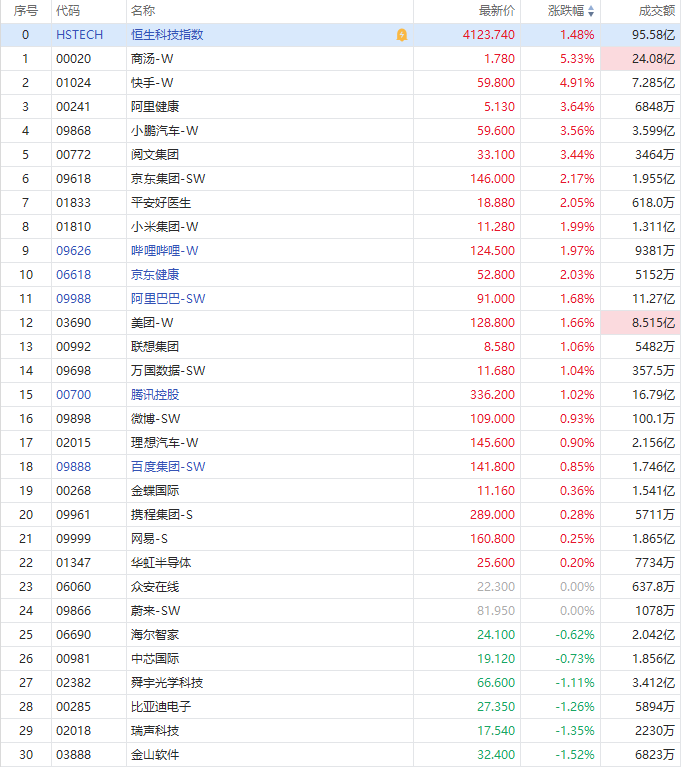
Task: Click 华虹半导体 stock name
Action: (161, 562)
